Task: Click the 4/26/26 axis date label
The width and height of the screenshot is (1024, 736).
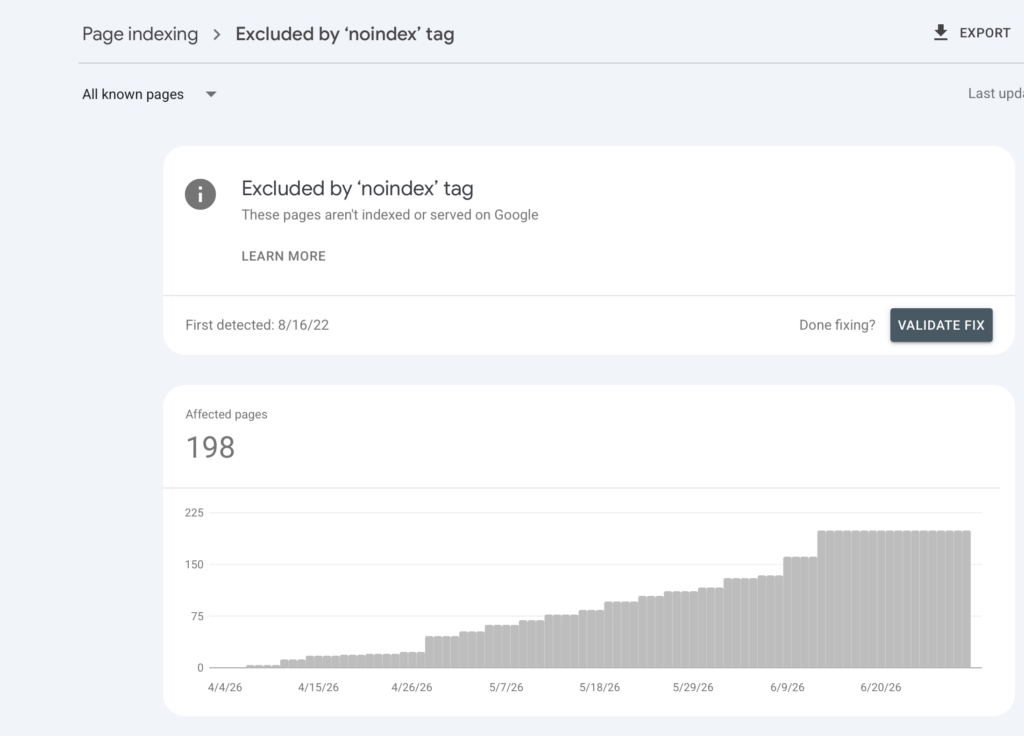Action: pyautogui.click(x=411, y=687)
